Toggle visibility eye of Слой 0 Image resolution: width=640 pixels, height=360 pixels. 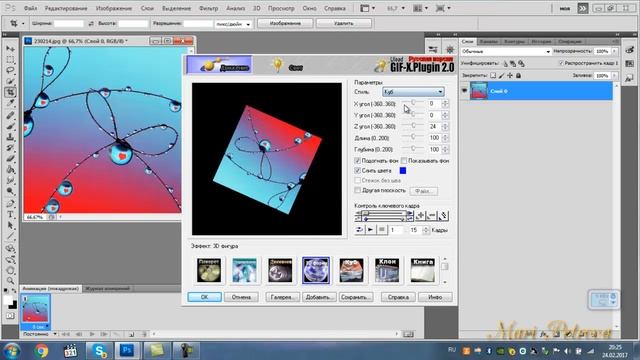tap(464, 91)
